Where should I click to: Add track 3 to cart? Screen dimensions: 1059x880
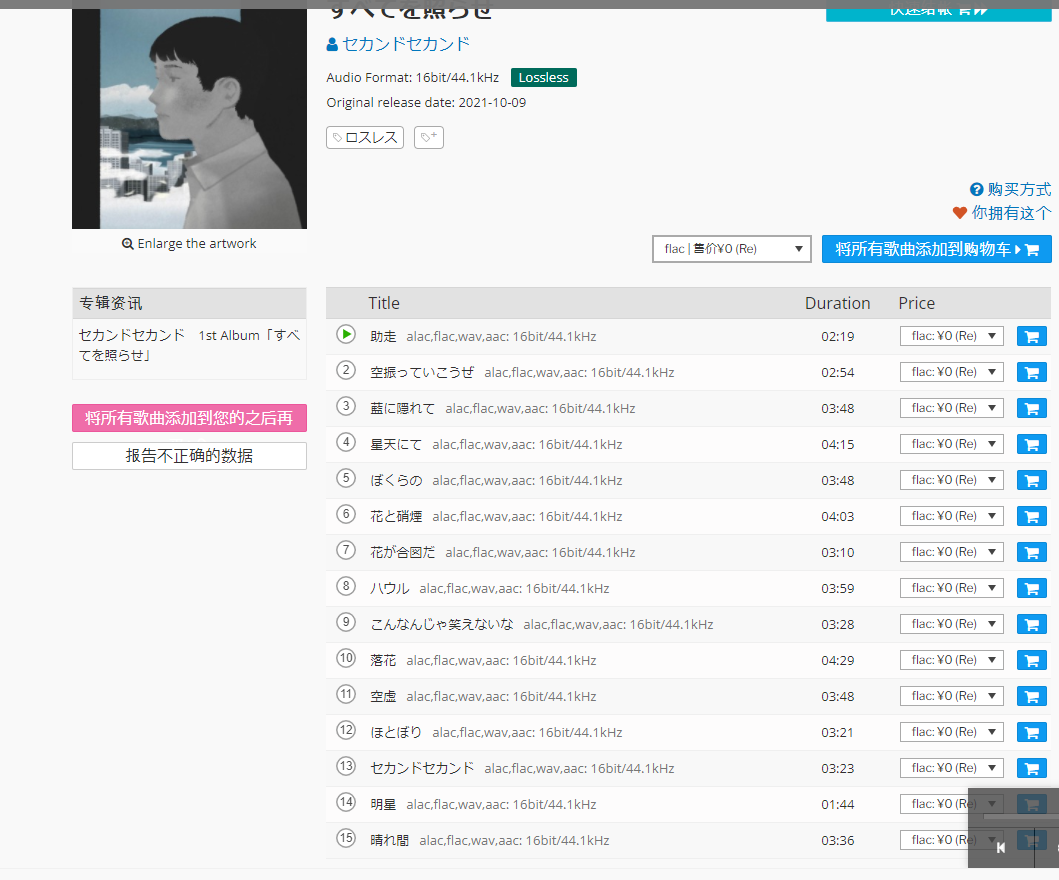point(1031,408)
